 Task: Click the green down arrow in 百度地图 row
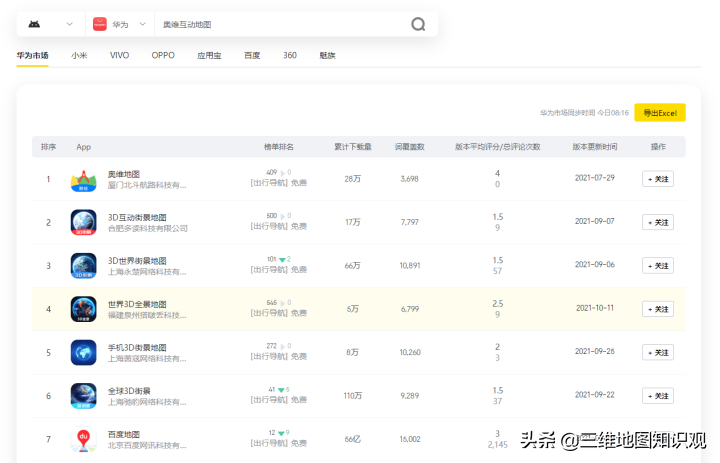(281, 433)
